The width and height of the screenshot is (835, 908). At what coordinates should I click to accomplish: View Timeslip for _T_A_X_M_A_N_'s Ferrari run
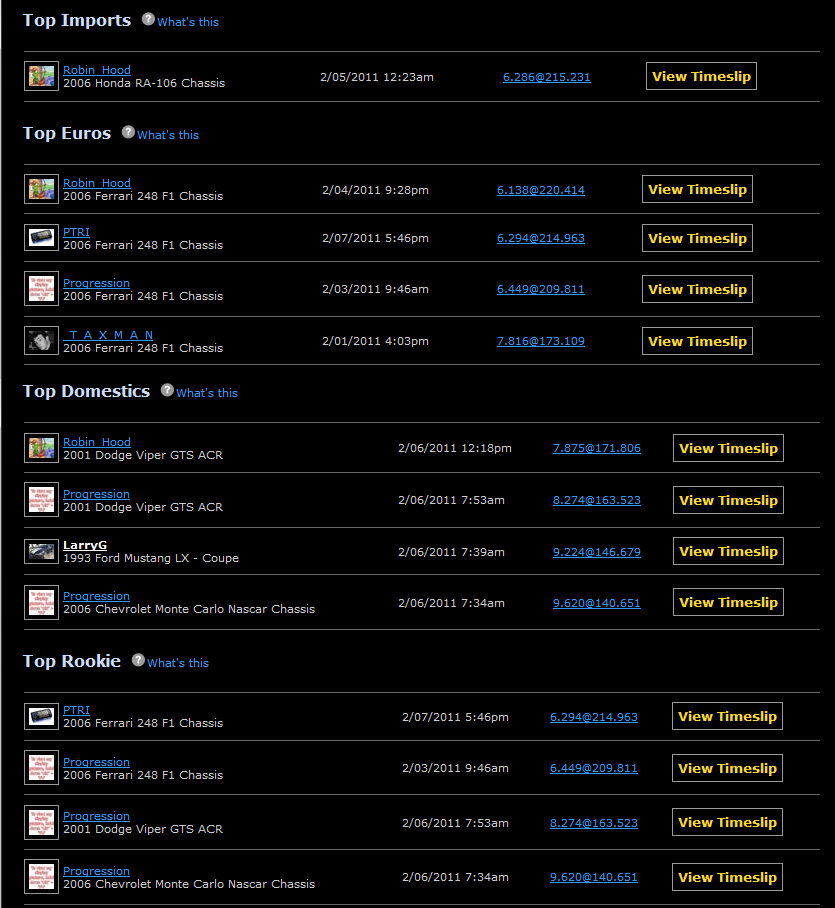697,341
